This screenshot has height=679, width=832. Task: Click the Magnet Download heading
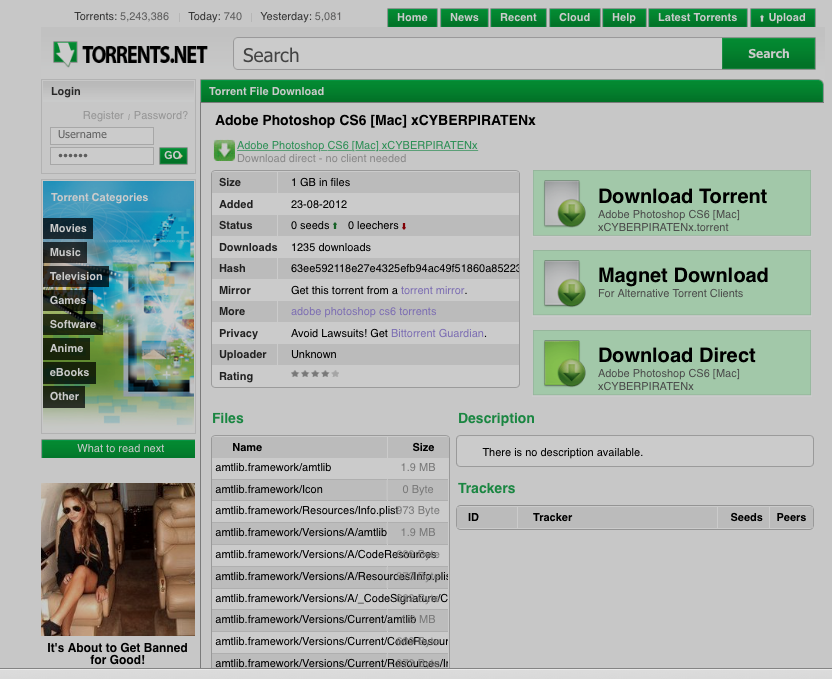(683, 275)
